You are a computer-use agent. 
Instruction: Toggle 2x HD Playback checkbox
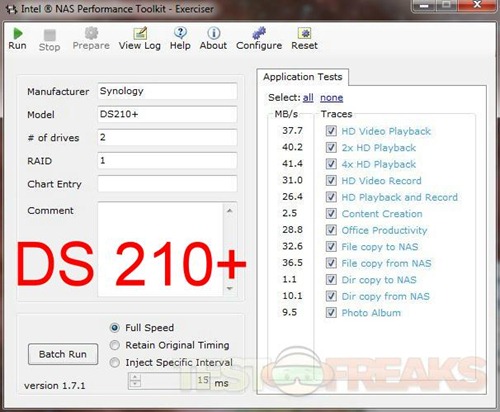331,147
